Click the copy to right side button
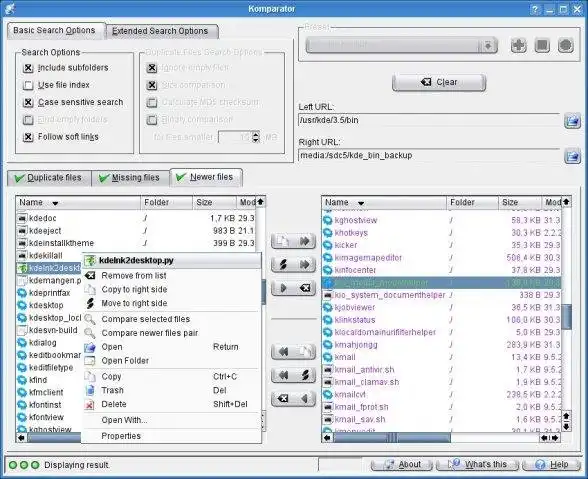Viewport: 588px width, 479px height. click(x=293, y=241)
